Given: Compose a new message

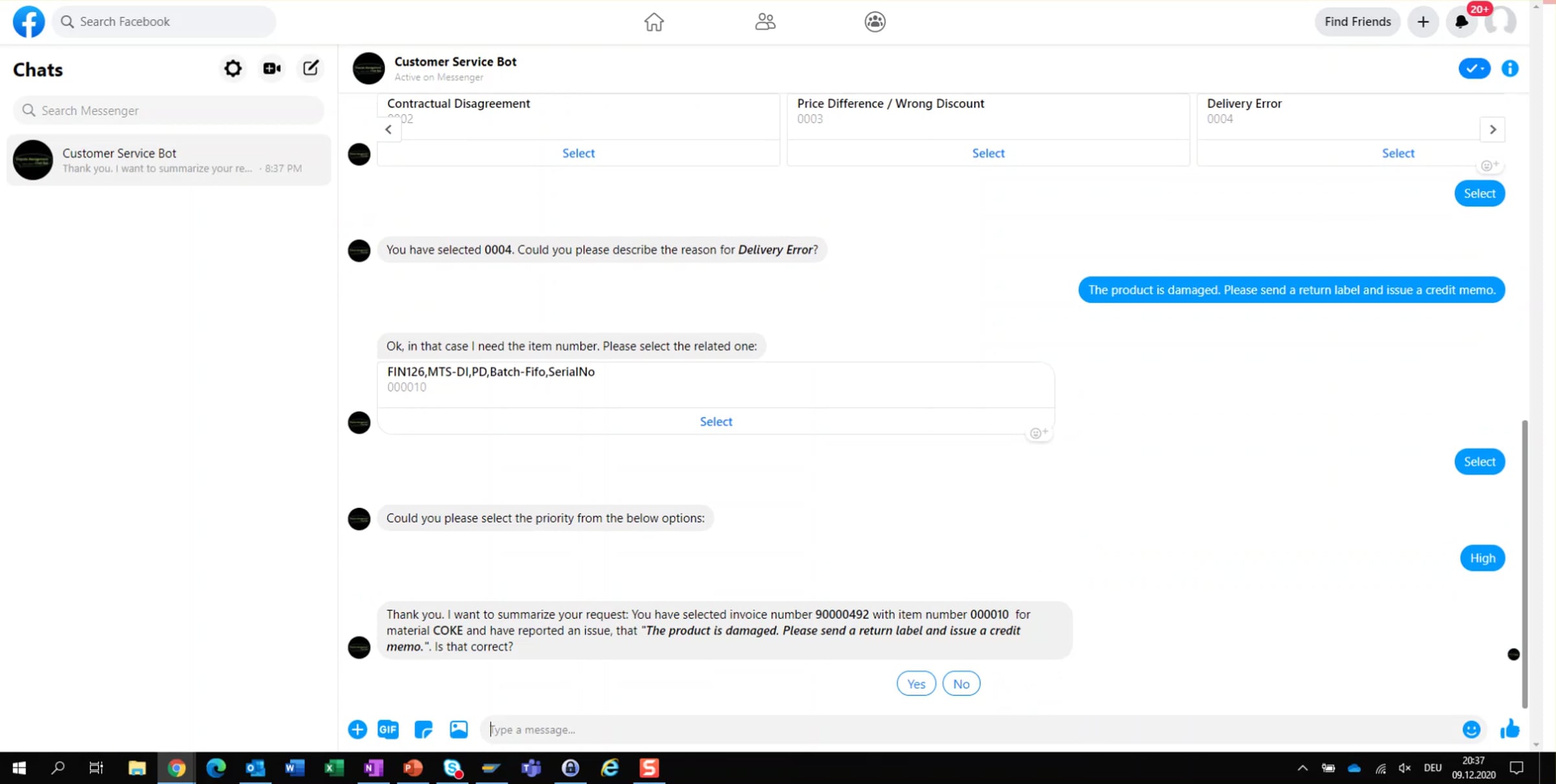Looking at the screenshot, I should [x=311, y=69].
